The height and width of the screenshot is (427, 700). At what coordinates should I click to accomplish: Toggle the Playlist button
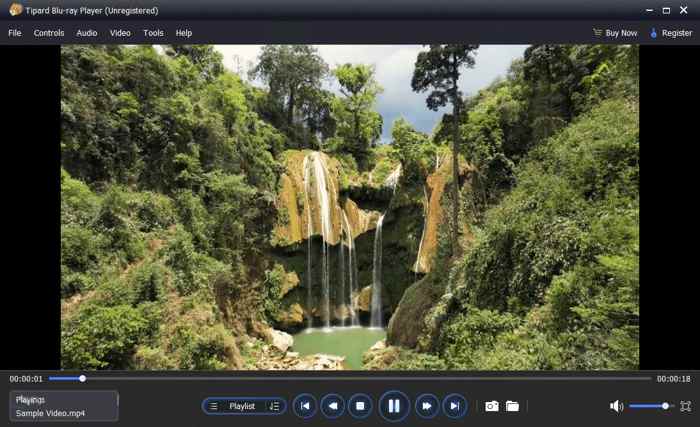pos(244,406)
